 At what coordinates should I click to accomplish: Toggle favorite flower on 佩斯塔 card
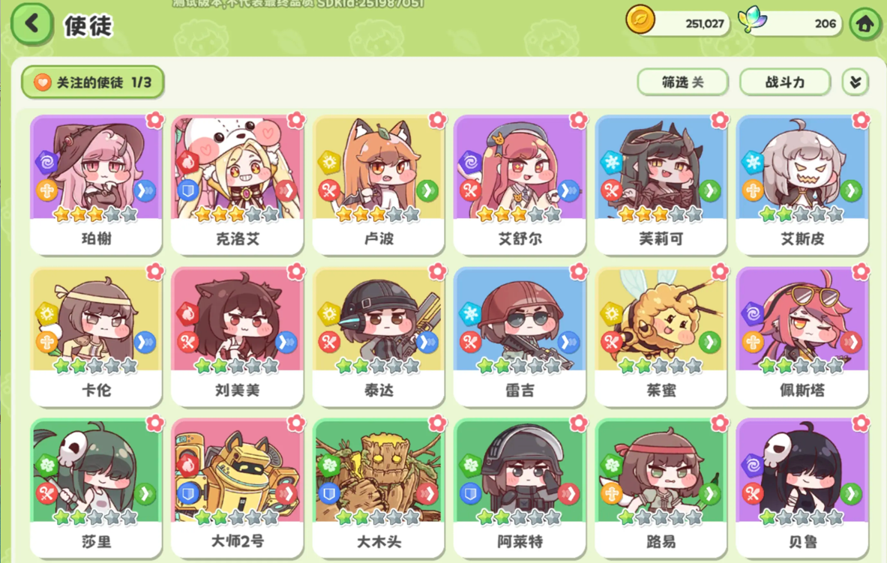tap(860, 272)
